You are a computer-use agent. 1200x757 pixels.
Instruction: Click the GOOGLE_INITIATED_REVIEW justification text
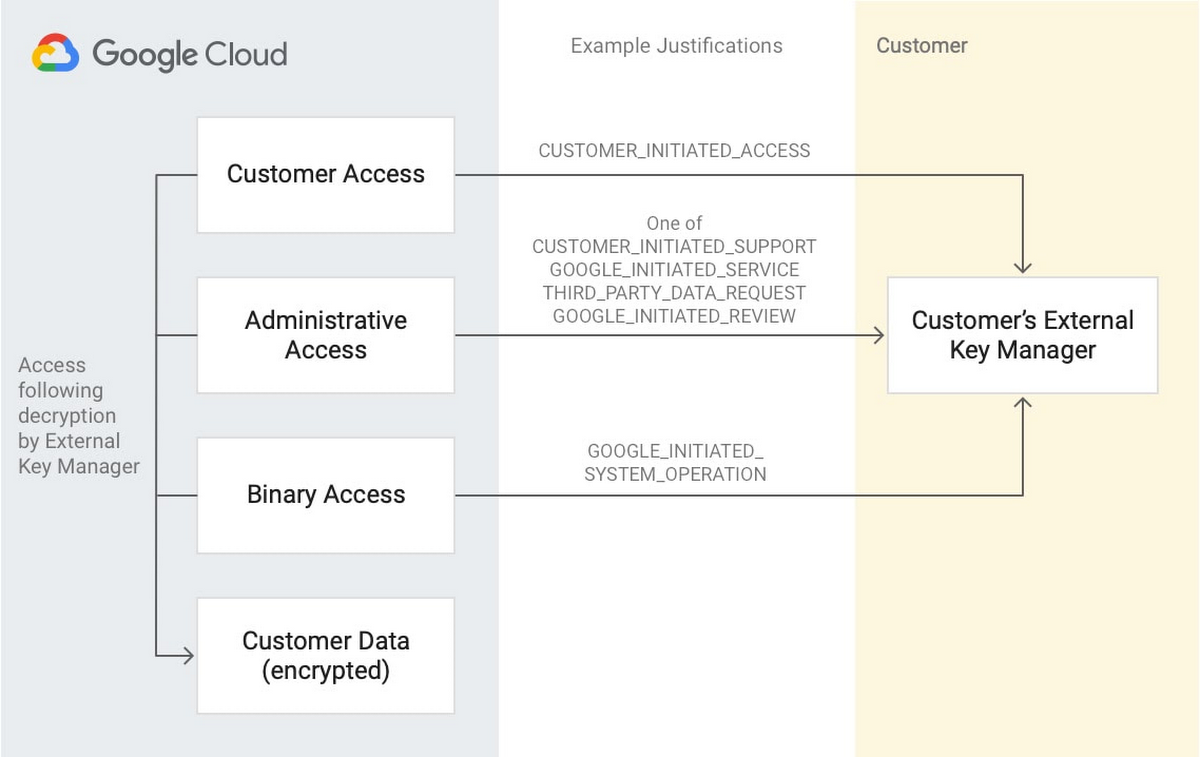click(x=674, y=316)
